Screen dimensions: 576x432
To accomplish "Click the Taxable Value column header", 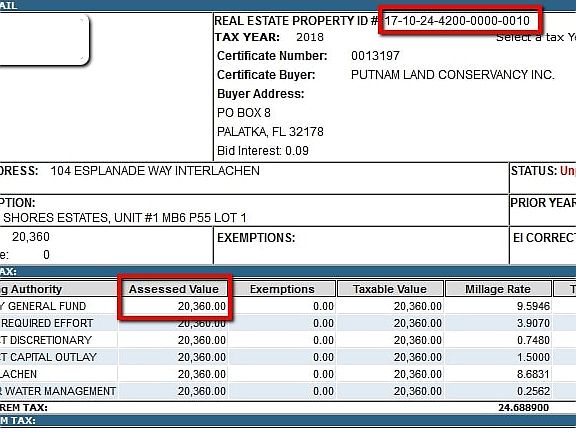I will pos(390,289).
